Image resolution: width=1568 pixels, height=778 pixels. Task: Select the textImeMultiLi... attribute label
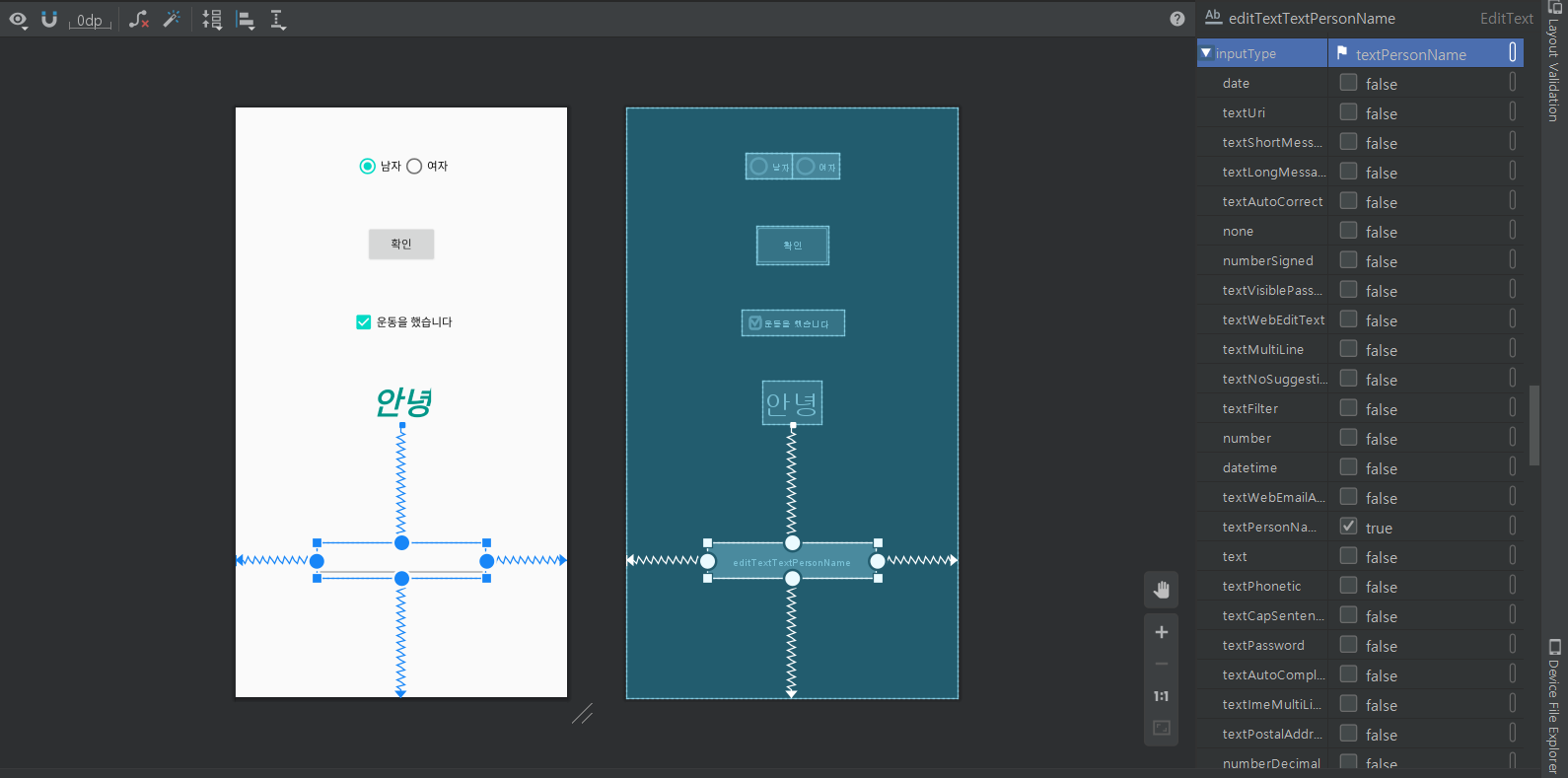pyautogui.click(x=1271, y=704)
